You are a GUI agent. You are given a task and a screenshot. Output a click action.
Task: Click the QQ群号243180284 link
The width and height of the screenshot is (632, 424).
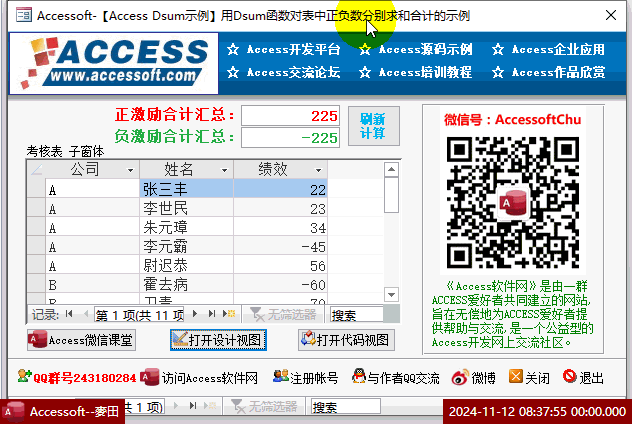tap(77, 378)
